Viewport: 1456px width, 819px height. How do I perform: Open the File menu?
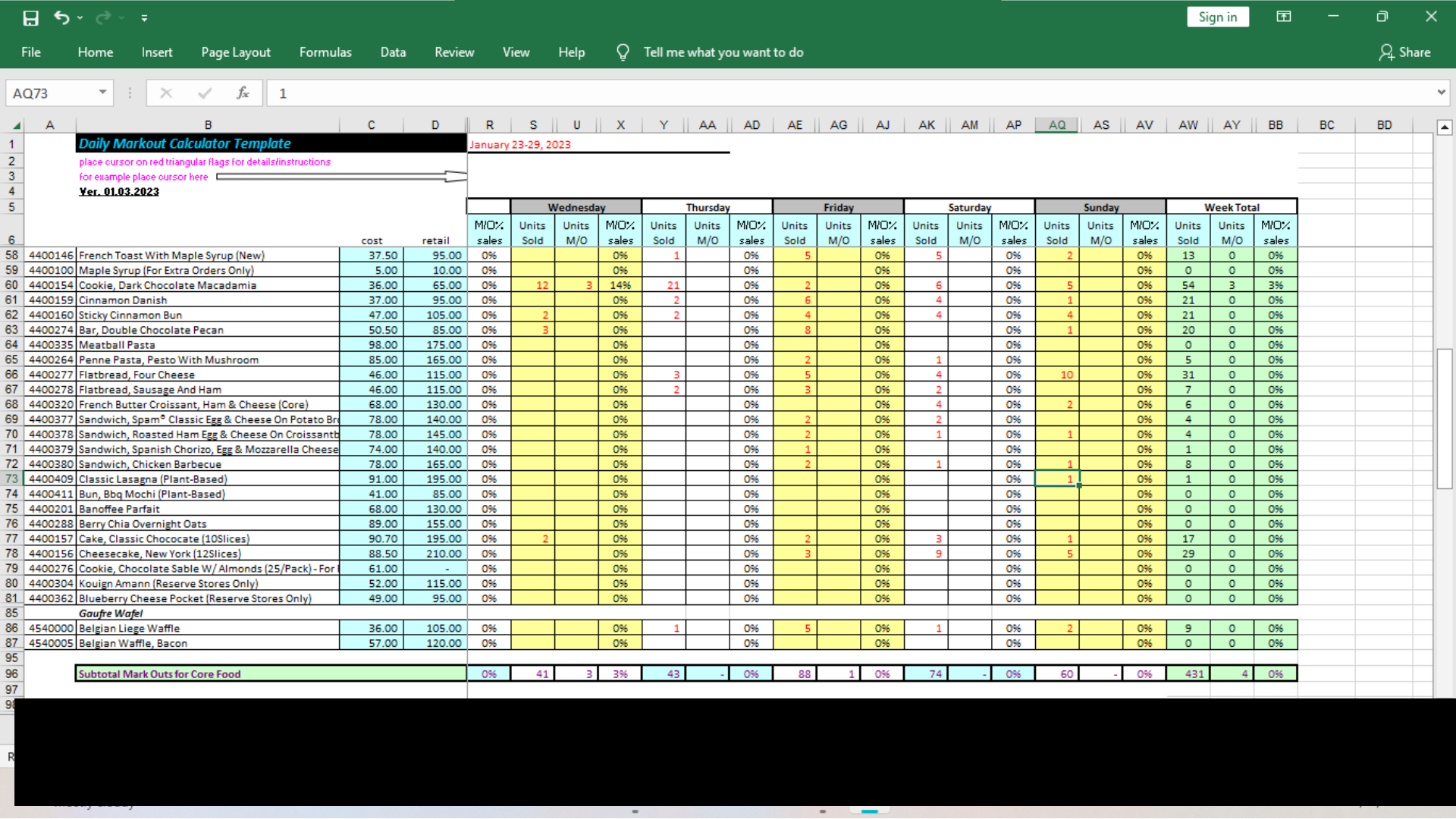pyautogui.click(x=31, y=52)
